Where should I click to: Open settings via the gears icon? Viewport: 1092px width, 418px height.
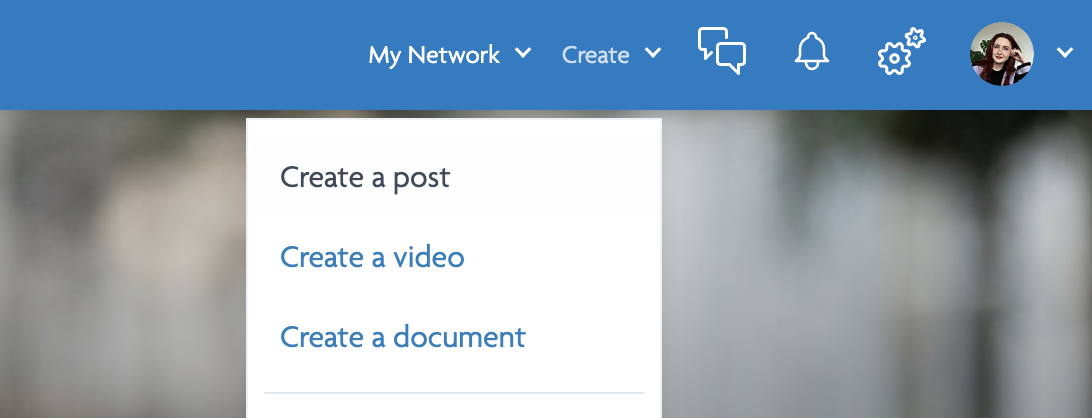(899, 52)
